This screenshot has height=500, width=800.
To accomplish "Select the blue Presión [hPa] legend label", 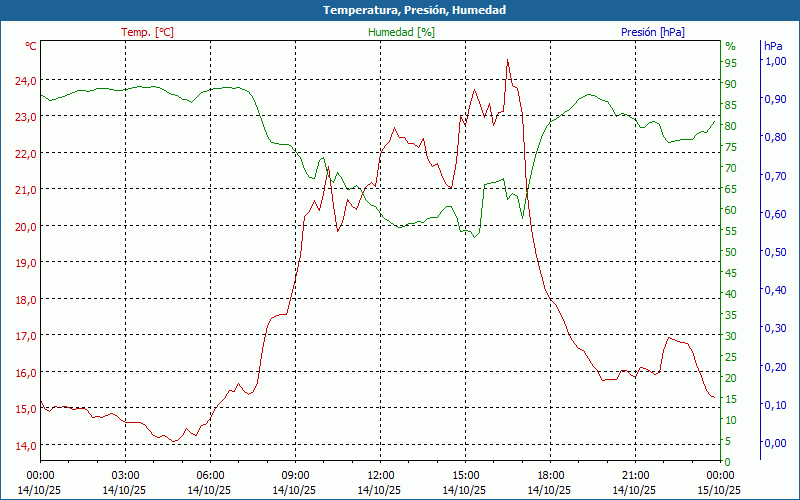I will pos(652,32).
